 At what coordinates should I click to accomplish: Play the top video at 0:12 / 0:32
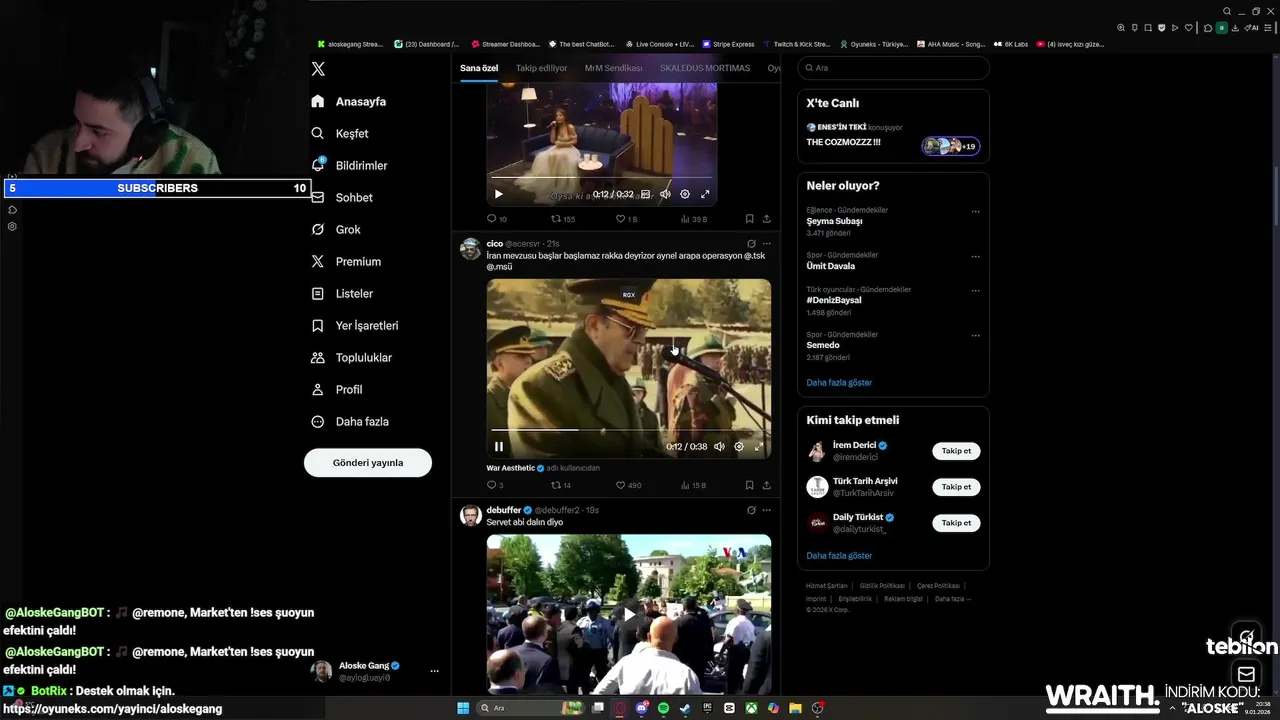(x=499, y=194)
